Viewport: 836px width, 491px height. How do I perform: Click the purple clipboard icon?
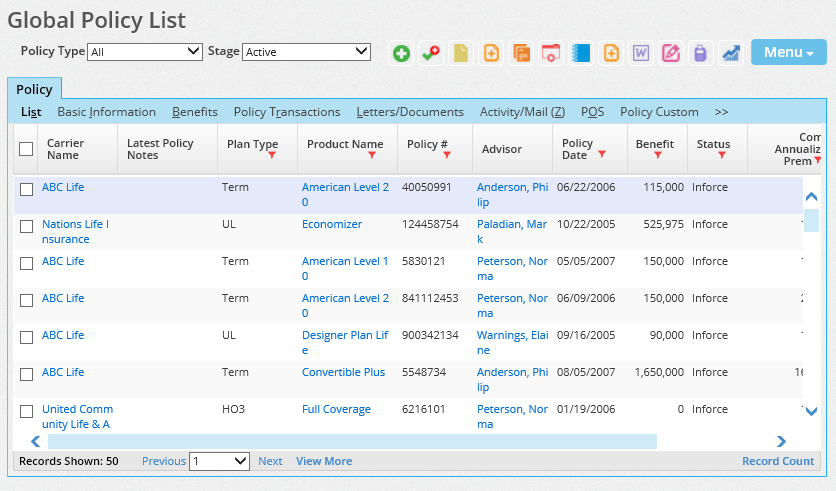tap(701, 53)
